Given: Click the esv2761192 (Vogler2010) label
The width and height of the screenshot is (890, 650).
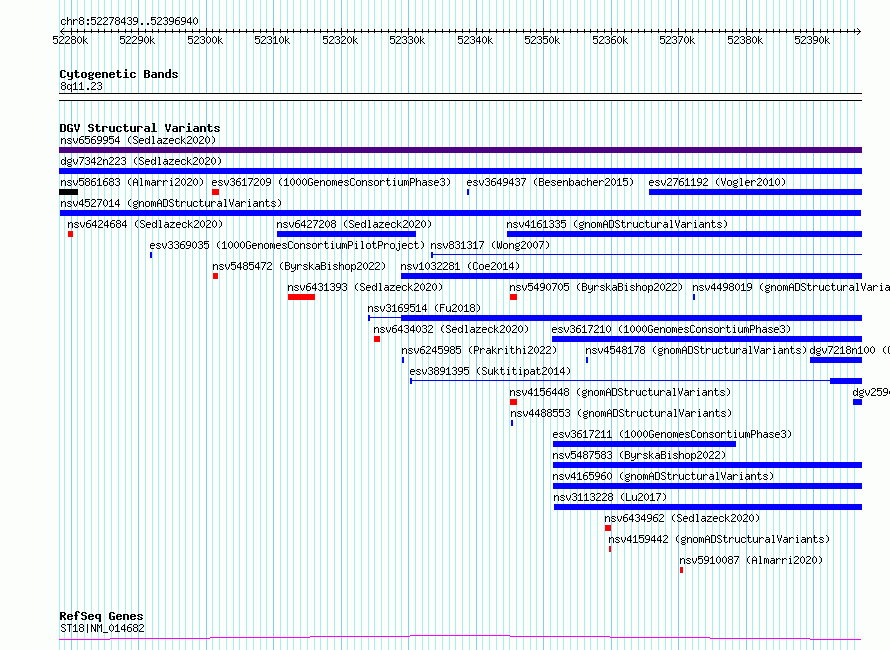Looking at the screenshot, I should pos(717,182).
